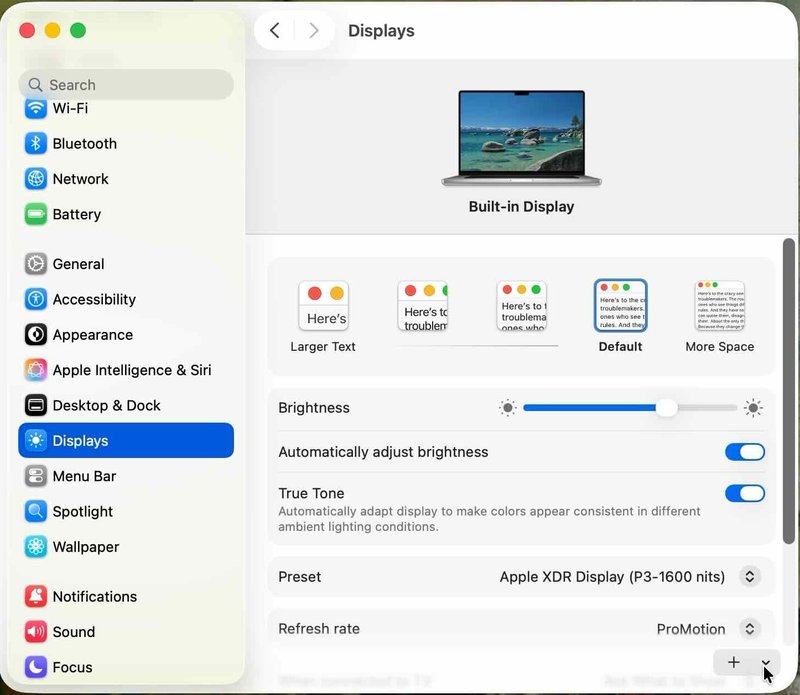The height and width of the screenshot is (695, 800).
Task: Click the General gear icon
Action: tap(36, 264)
